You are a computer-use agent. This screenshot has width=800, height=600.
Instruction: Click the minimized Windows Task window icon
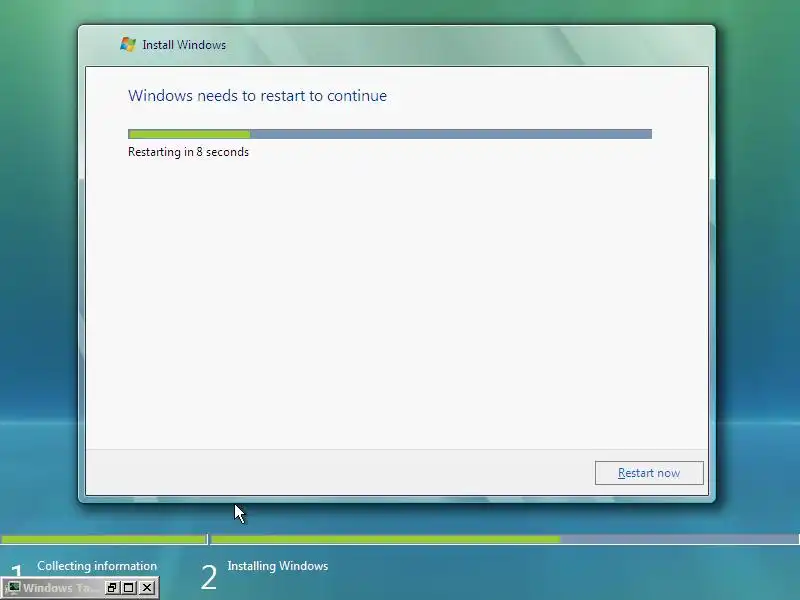[13, 588]
